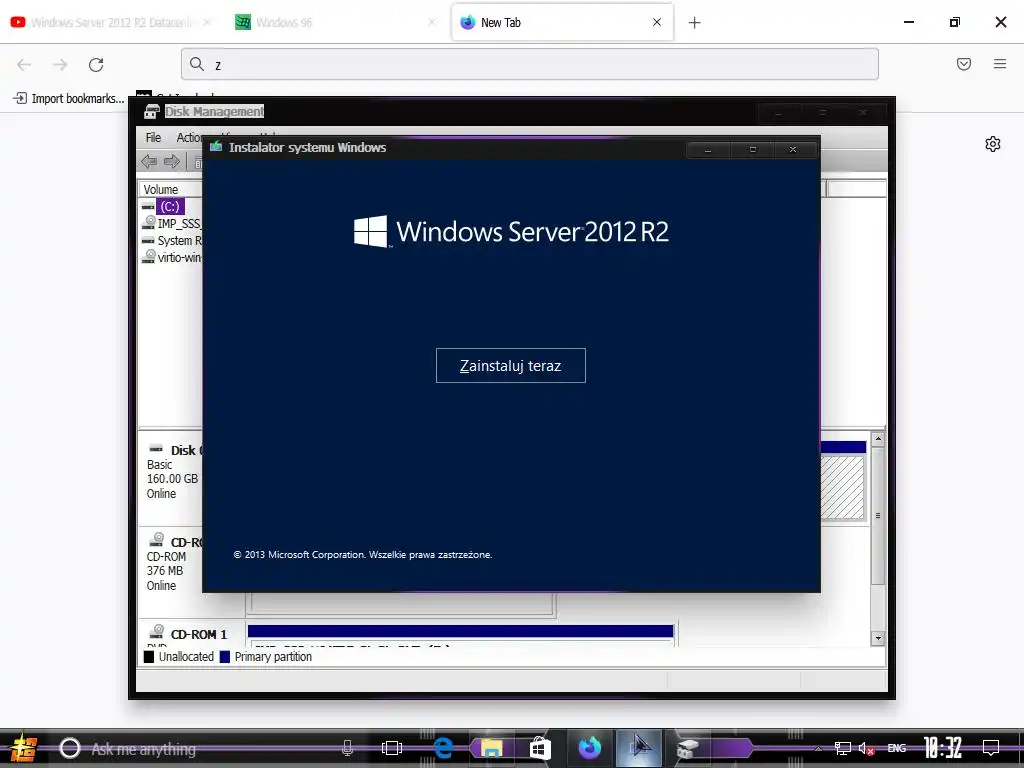This screenshot has width=1024, height=768.
Task: Select the System Reserved volume row
Action: coord(172,240)
